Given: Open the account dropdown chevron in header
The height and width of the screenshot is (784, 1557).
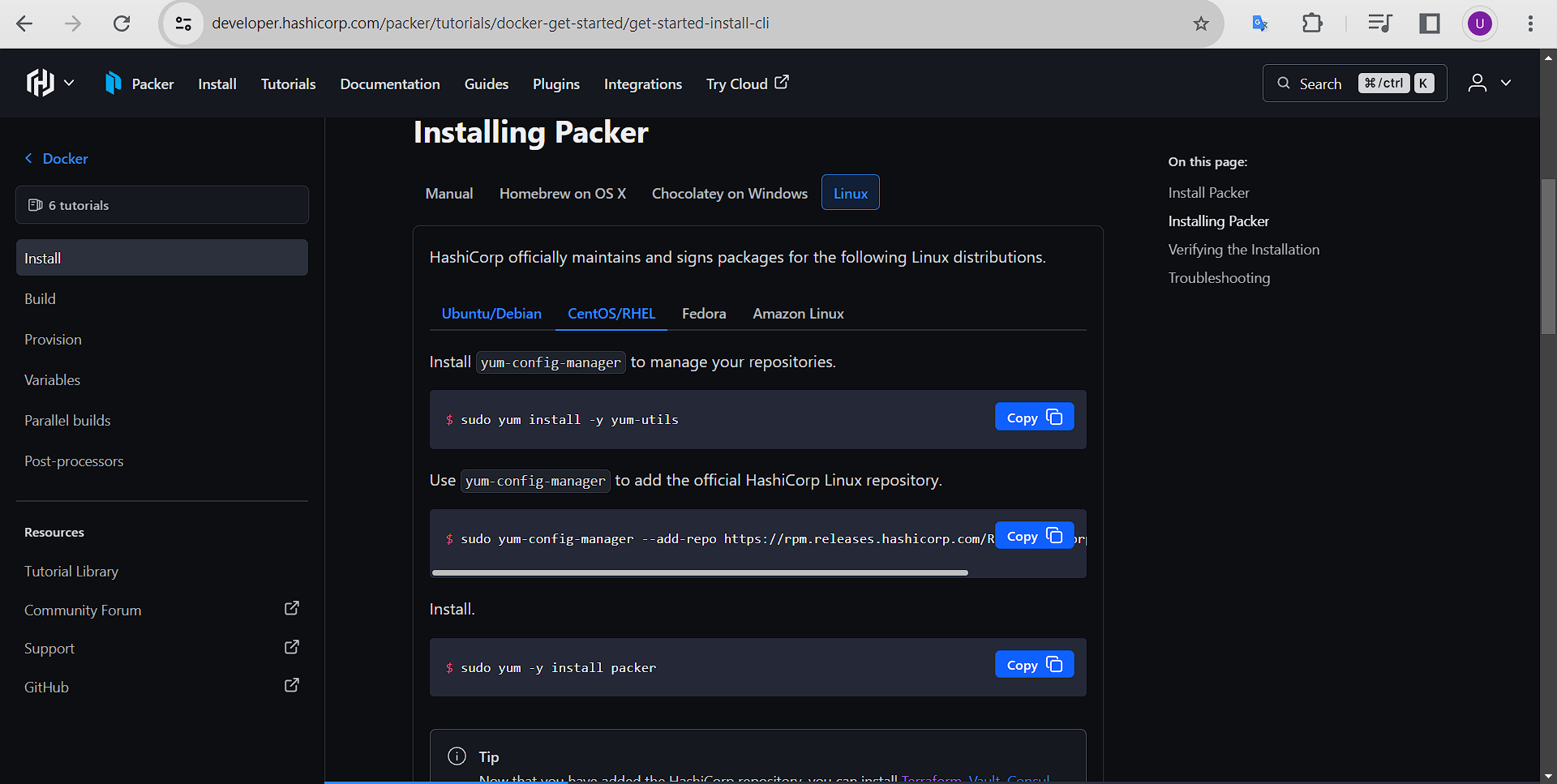Looking at the screenshot, I should (x=1507, y=83).
